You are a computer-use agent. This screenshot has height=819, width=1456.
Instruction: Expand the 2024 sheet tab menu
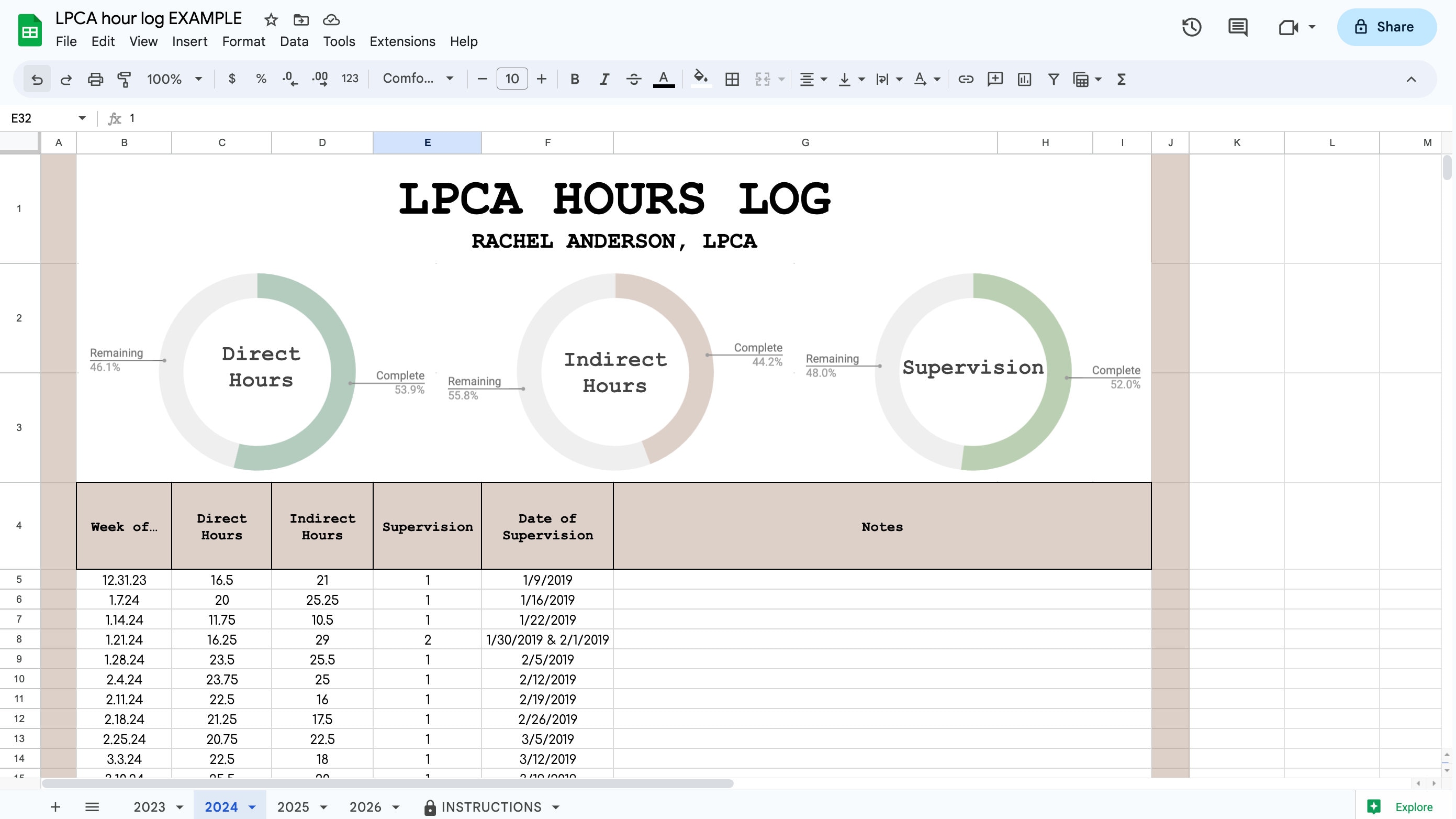252,807
